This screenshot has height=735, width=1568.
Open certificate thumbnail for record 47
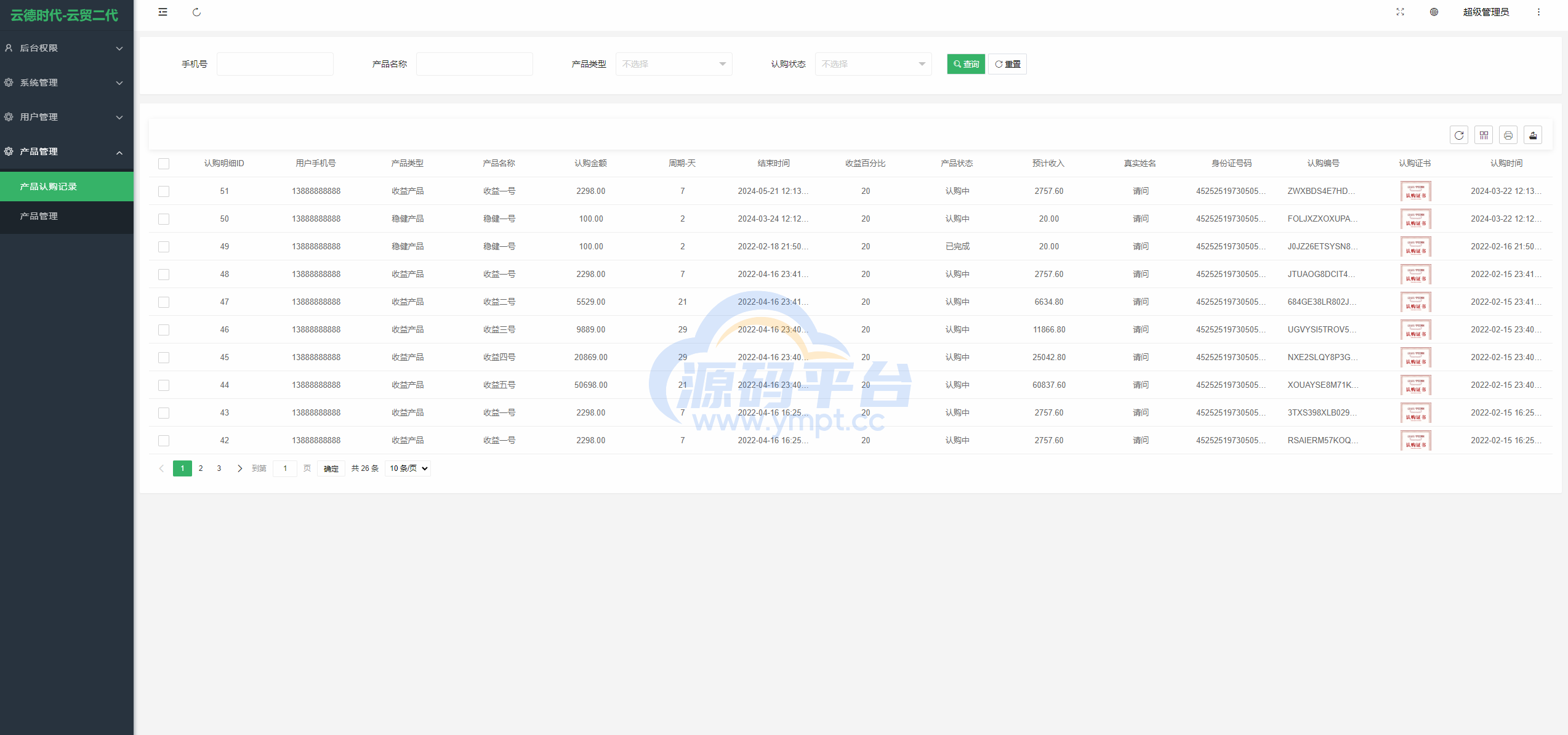tap(1415, 302)
